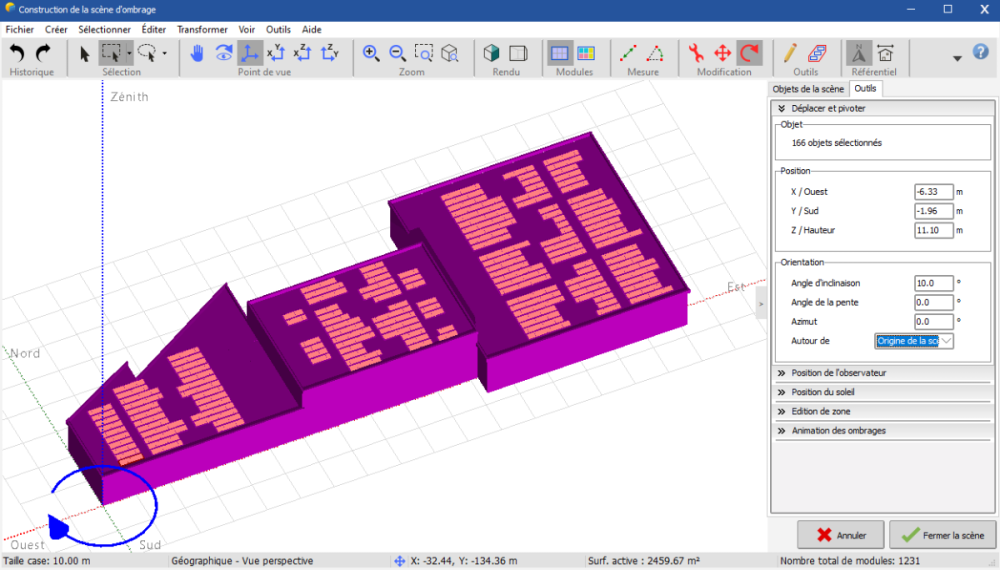
Task: Expand 'Position du soleil' section
Action: click(822, 392)
